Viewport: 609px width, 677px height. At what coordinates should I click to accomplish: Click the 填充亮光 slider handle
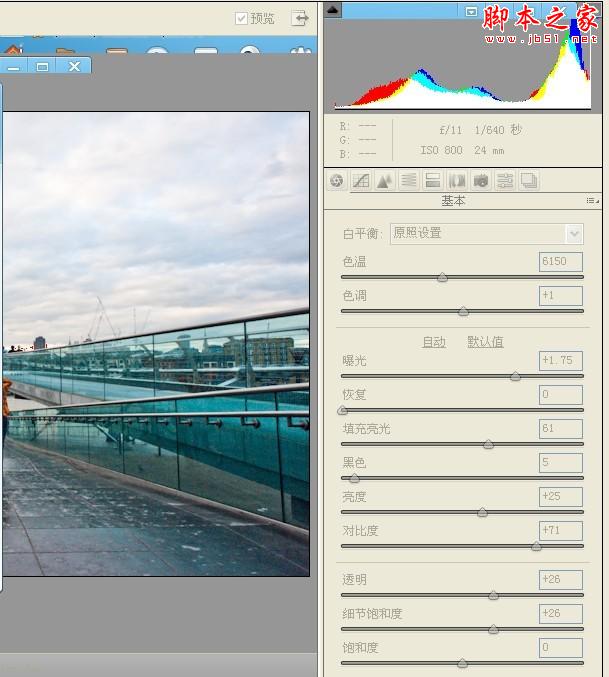coord(488,444)
